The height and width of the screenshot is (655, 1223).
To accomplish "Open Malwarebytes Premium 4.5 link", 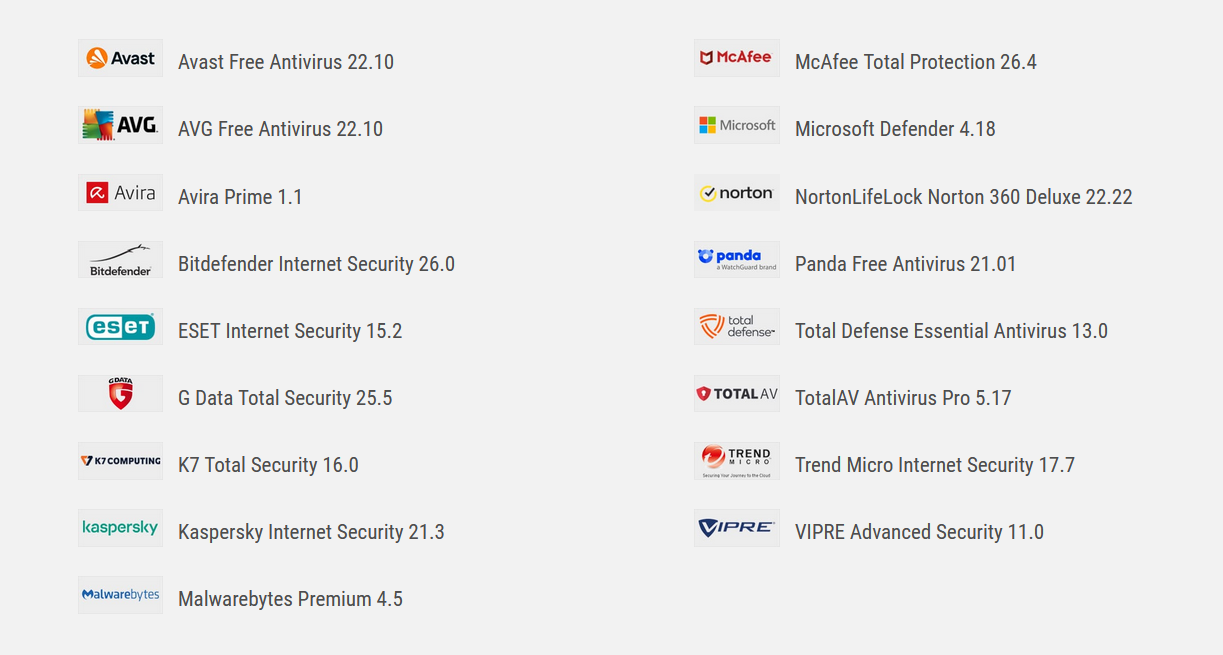I will tap(290, 599).
